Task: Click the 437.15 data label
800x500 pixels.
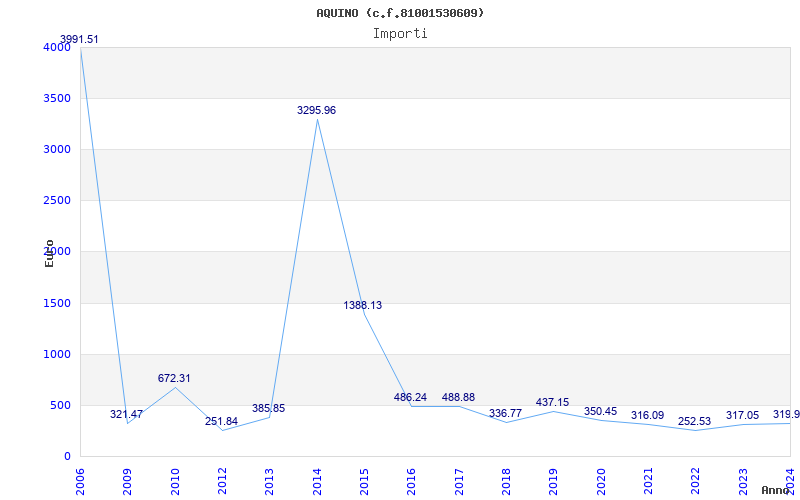Action: tap(553, 402)
